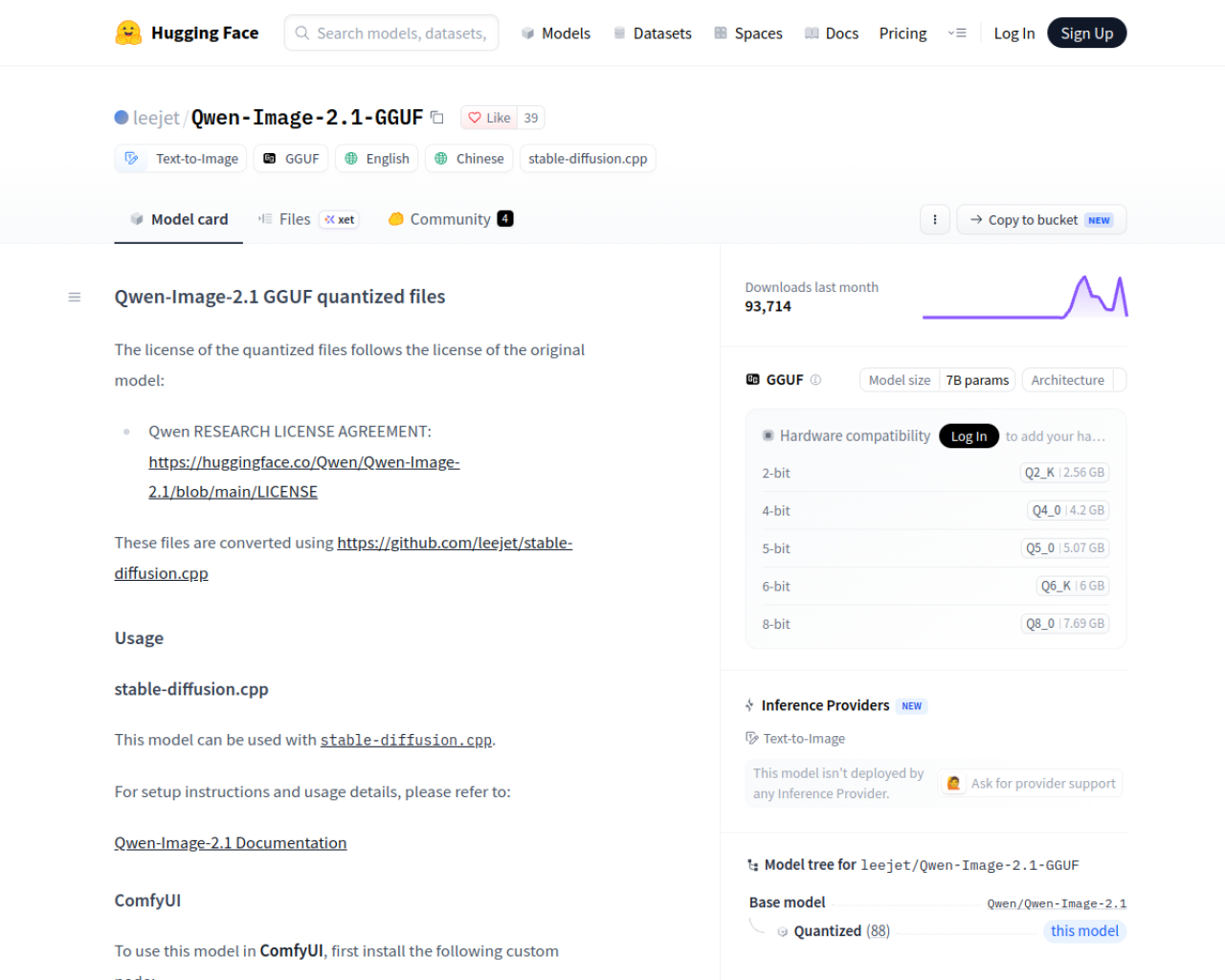Expand the Architecture details box
The width and height of the screenshot is (1225, 980).
pos(1074,380)
